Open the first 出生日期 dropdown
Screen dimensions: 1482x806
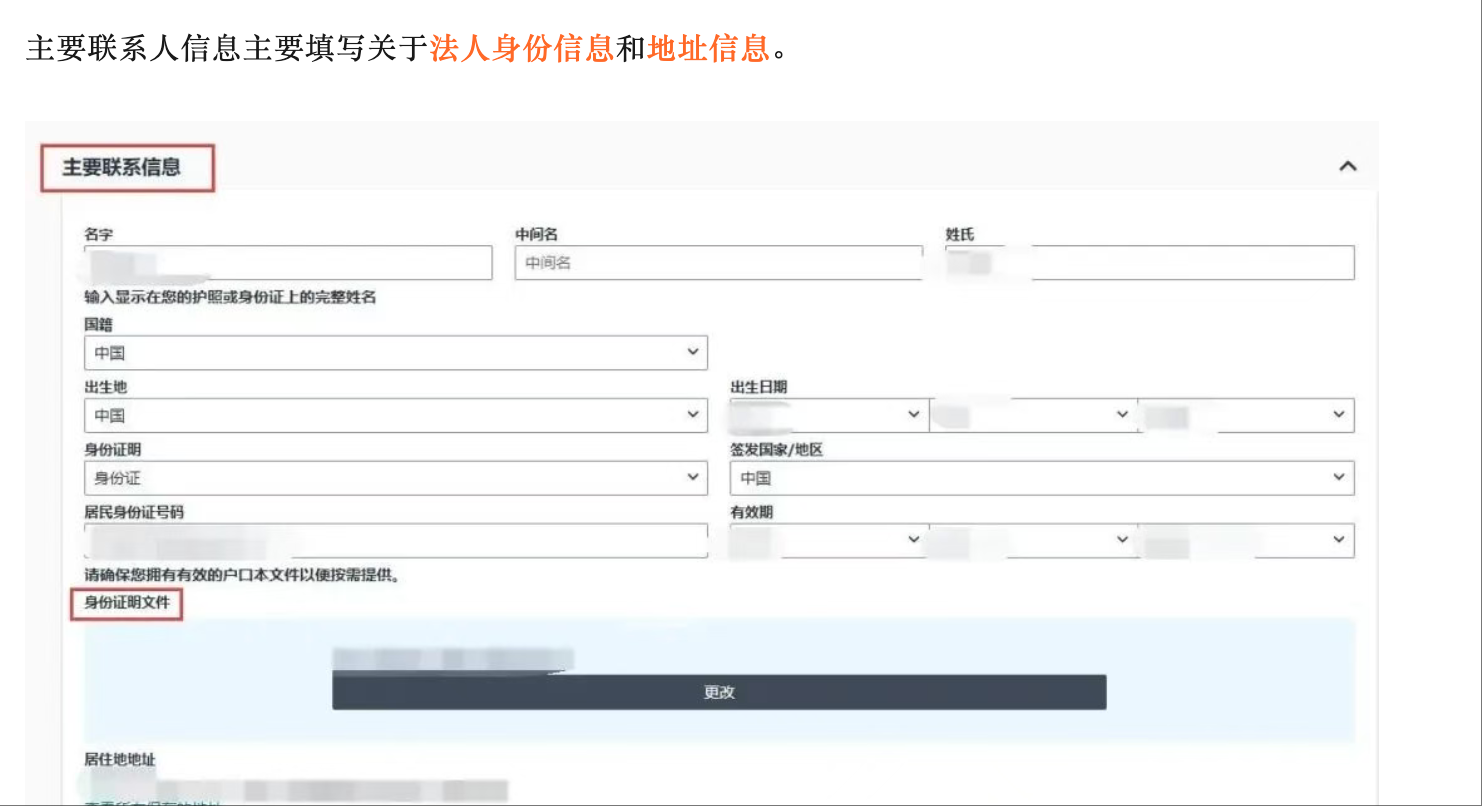[828, 415]
